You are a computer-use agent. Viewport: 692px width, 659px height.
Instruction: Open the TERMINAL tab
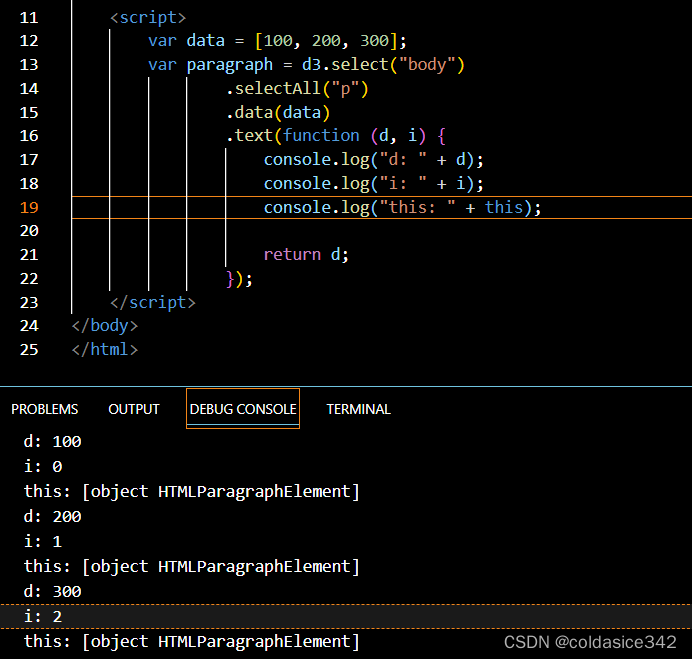pyautogui.click(x=358, y=409)
